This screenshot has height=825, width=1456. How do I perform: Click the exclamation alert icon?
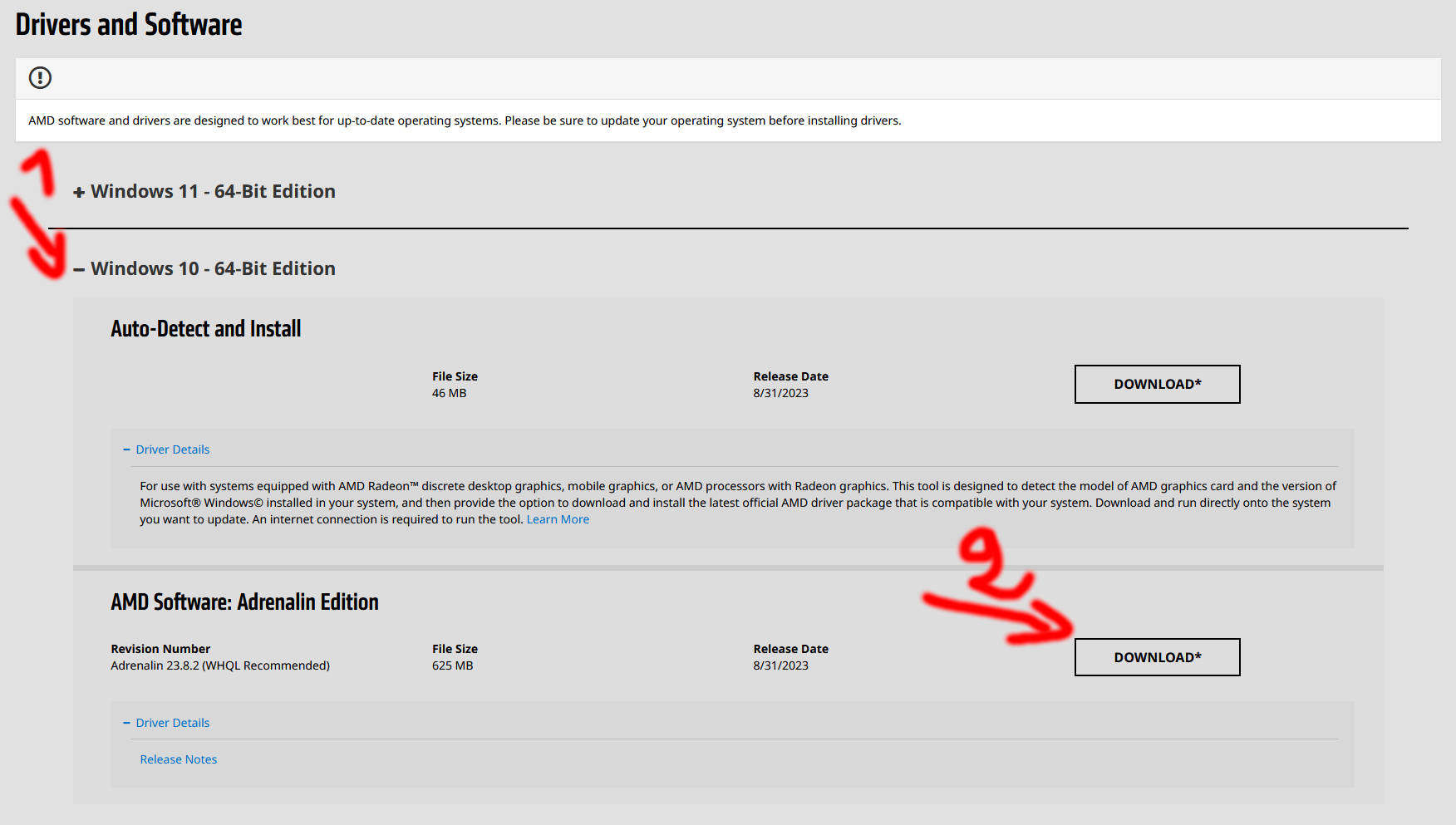coord(39,77)
